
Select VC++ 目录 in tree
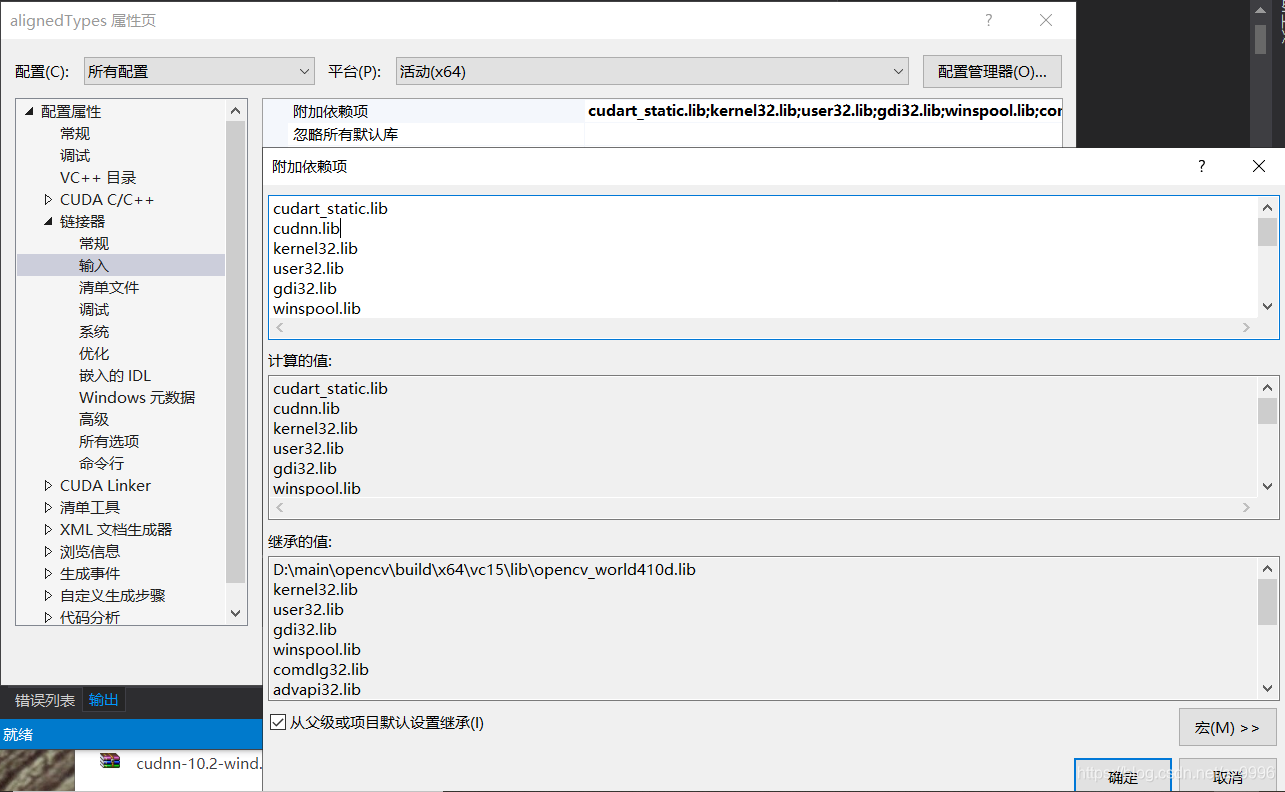[x=98, y=177]
